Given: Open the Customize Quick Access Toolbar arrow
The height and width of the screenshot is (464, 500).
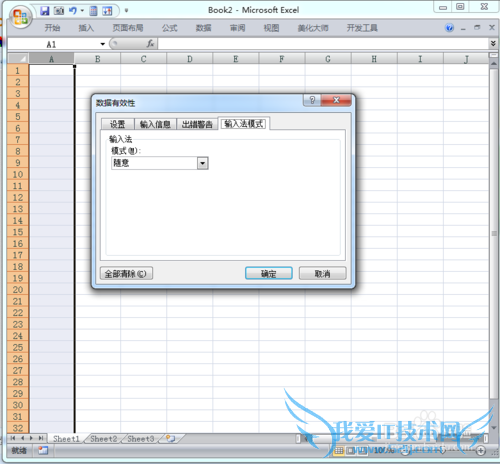Looking at the screenshot, I should click(126, 11).
